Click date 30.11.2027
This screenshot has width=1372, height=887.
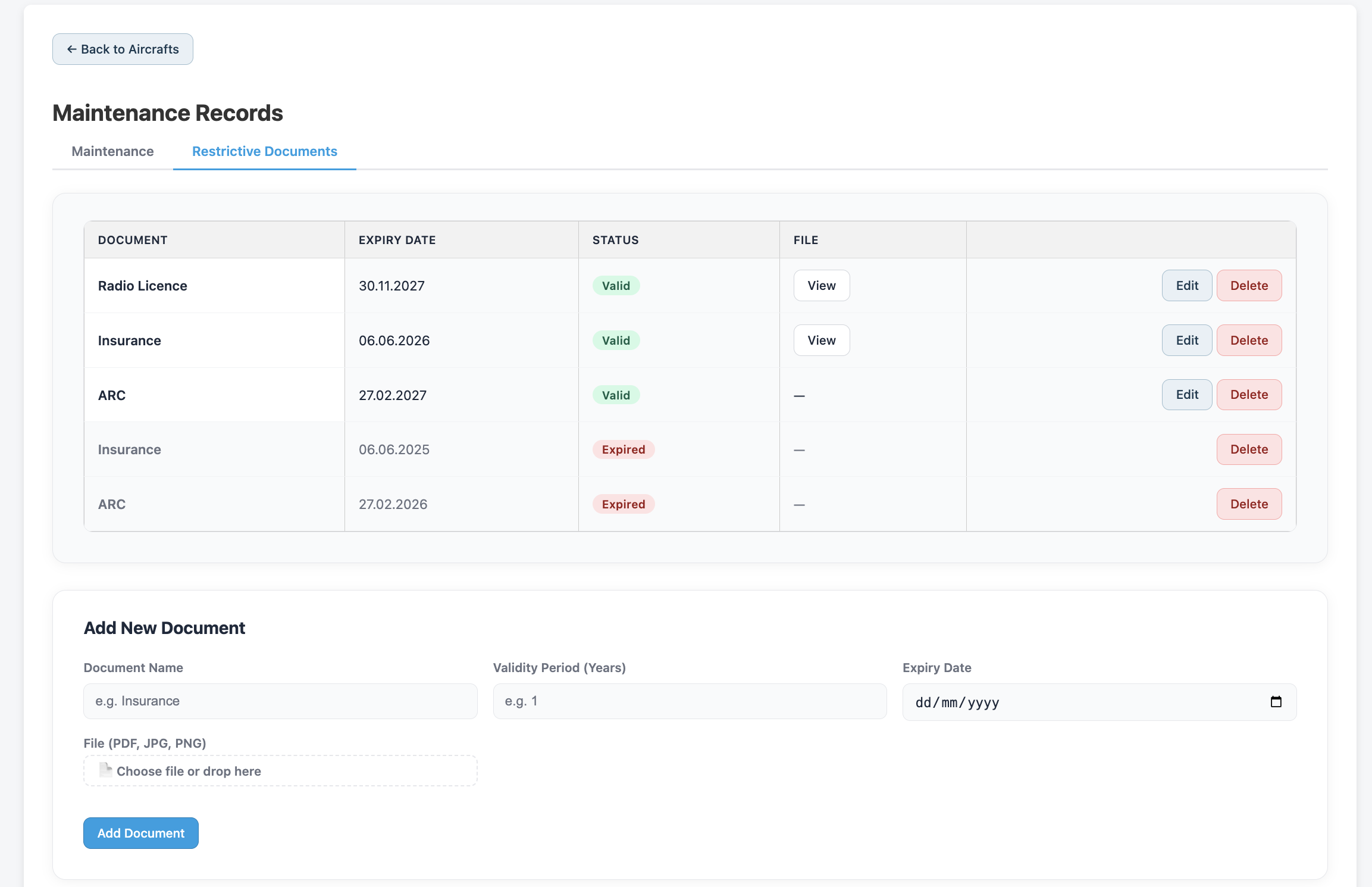pos(391,286)
